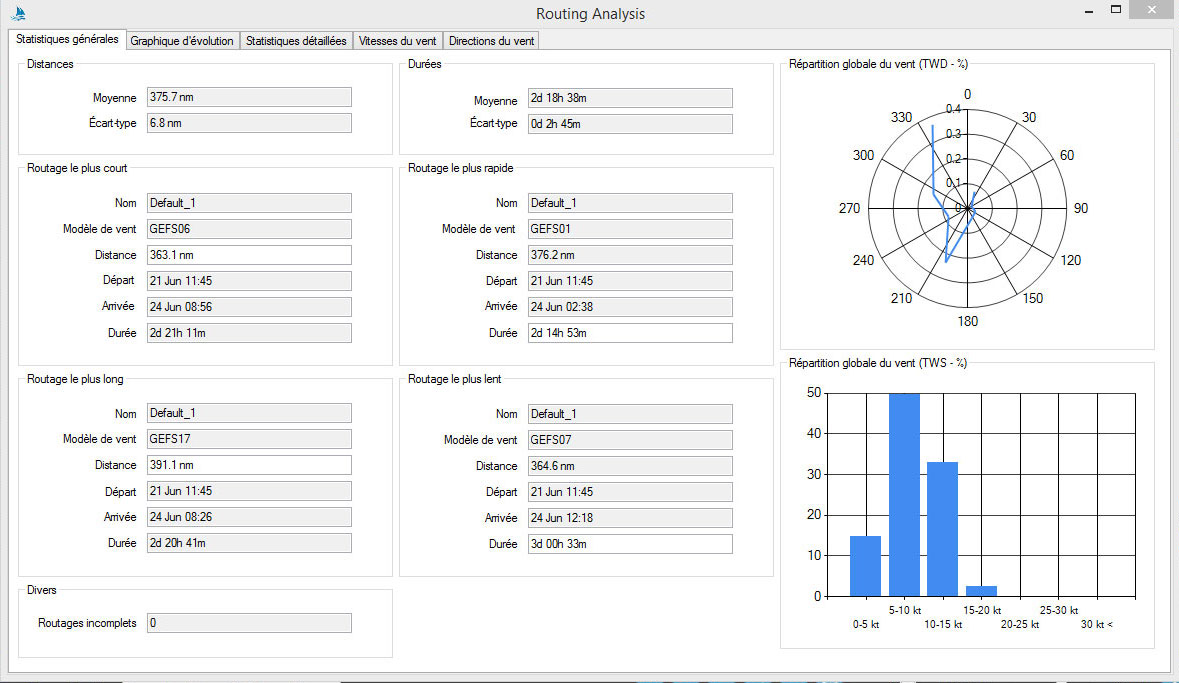Click the sailboat app icon in title bar

click(x=18, y=14)
